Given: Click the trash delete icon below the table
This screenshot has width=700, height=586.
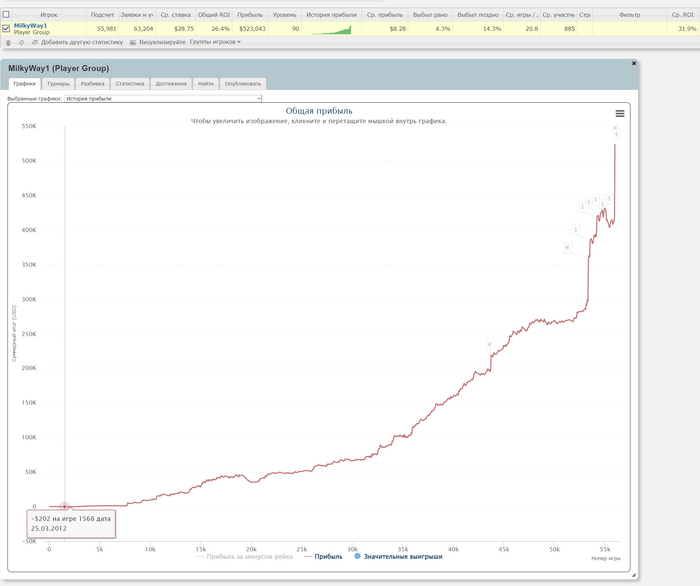Looking at the screenshot, I should (8, 42).
